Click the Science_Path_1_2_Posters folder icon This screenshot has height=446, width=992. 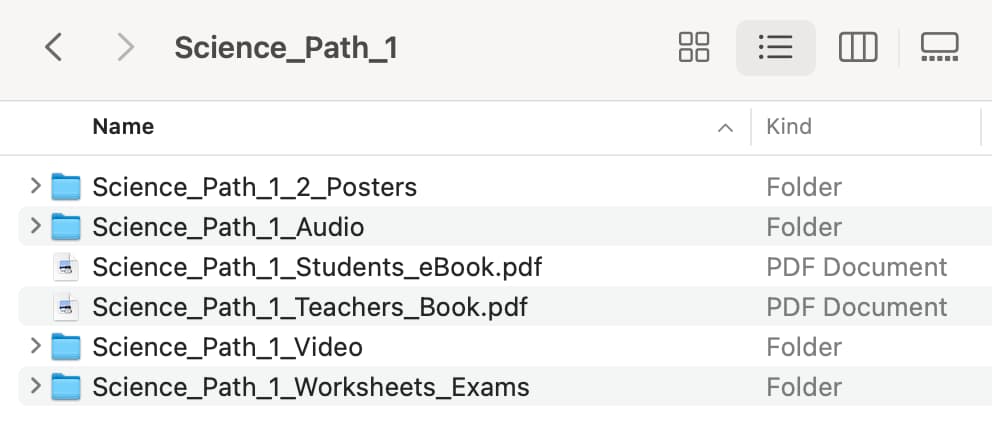point(66,187)
